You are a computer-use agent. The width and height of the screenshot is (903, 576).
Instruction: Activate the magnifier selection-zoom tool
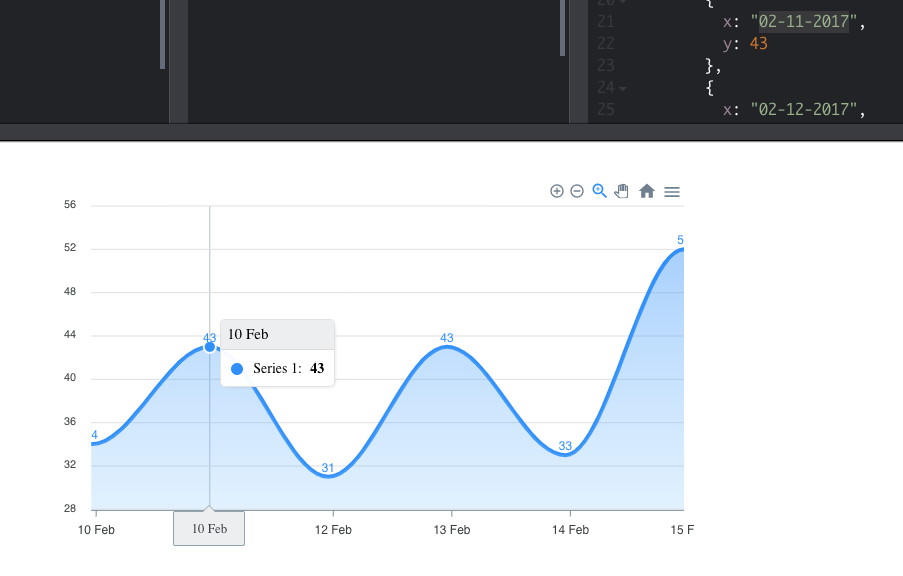(x=599, y=190)
